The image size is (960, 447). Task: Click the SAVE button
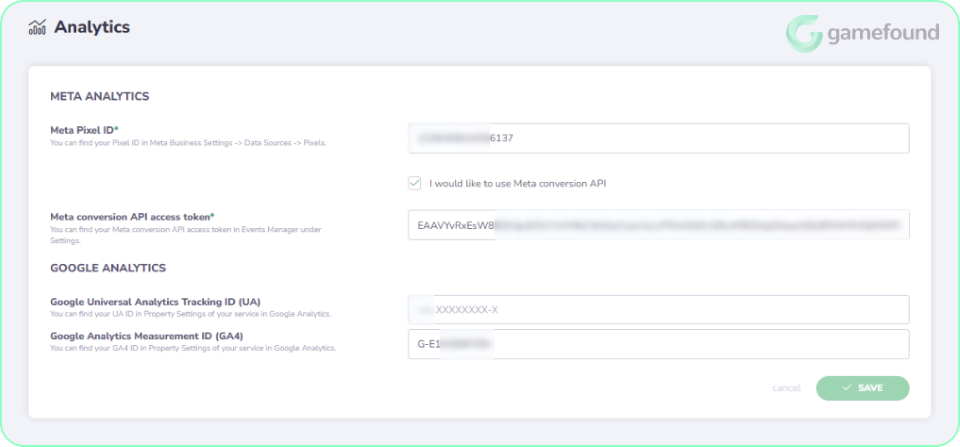pyautogui.click(x=863, y=388)
